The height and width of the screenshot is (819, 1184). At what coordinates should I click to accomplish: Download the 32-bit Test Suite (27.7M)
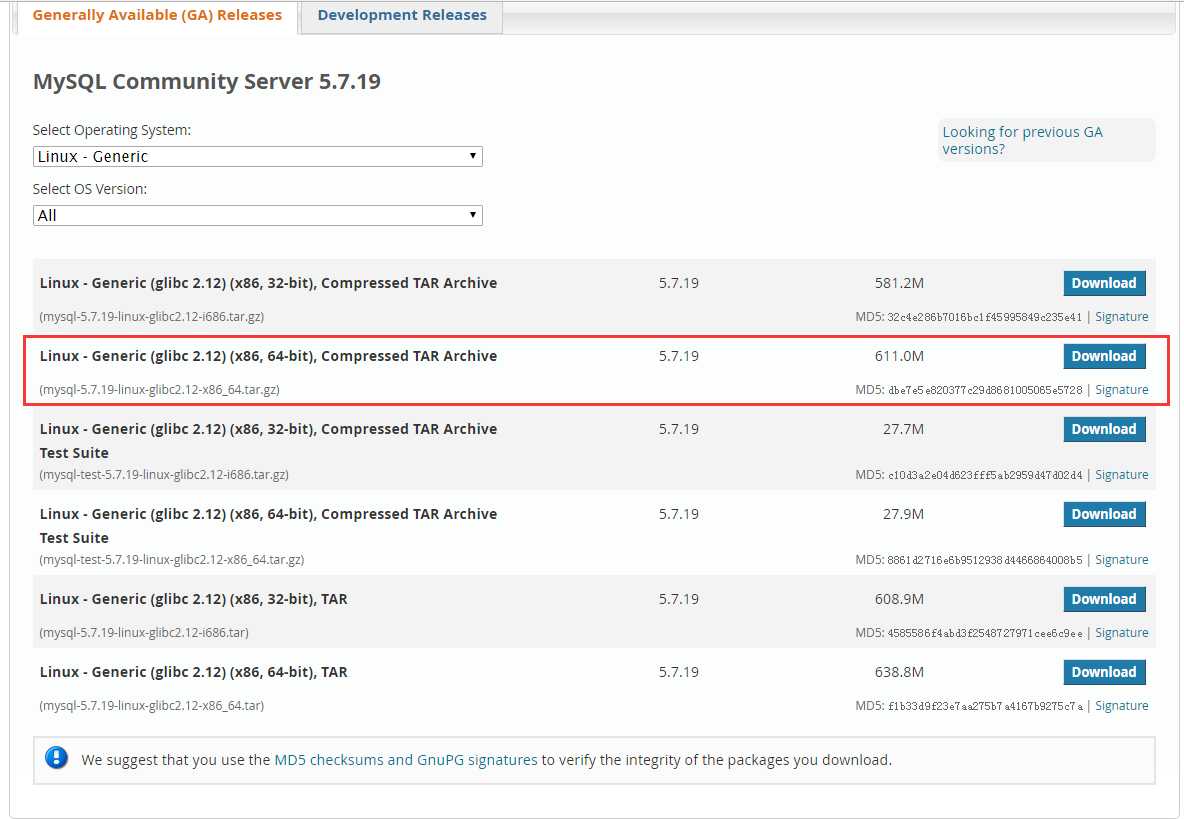1104,430
